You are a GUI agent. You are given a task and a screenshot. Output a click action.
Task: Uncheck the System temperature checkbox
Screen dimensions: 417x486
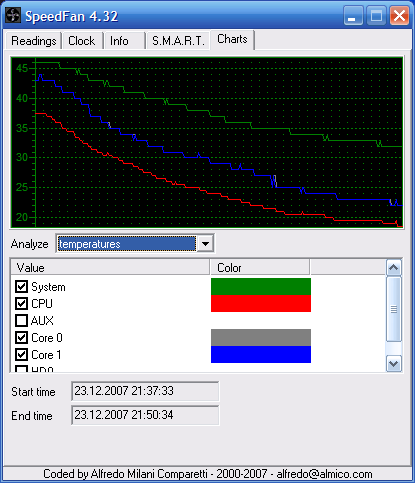pos(22,286)
